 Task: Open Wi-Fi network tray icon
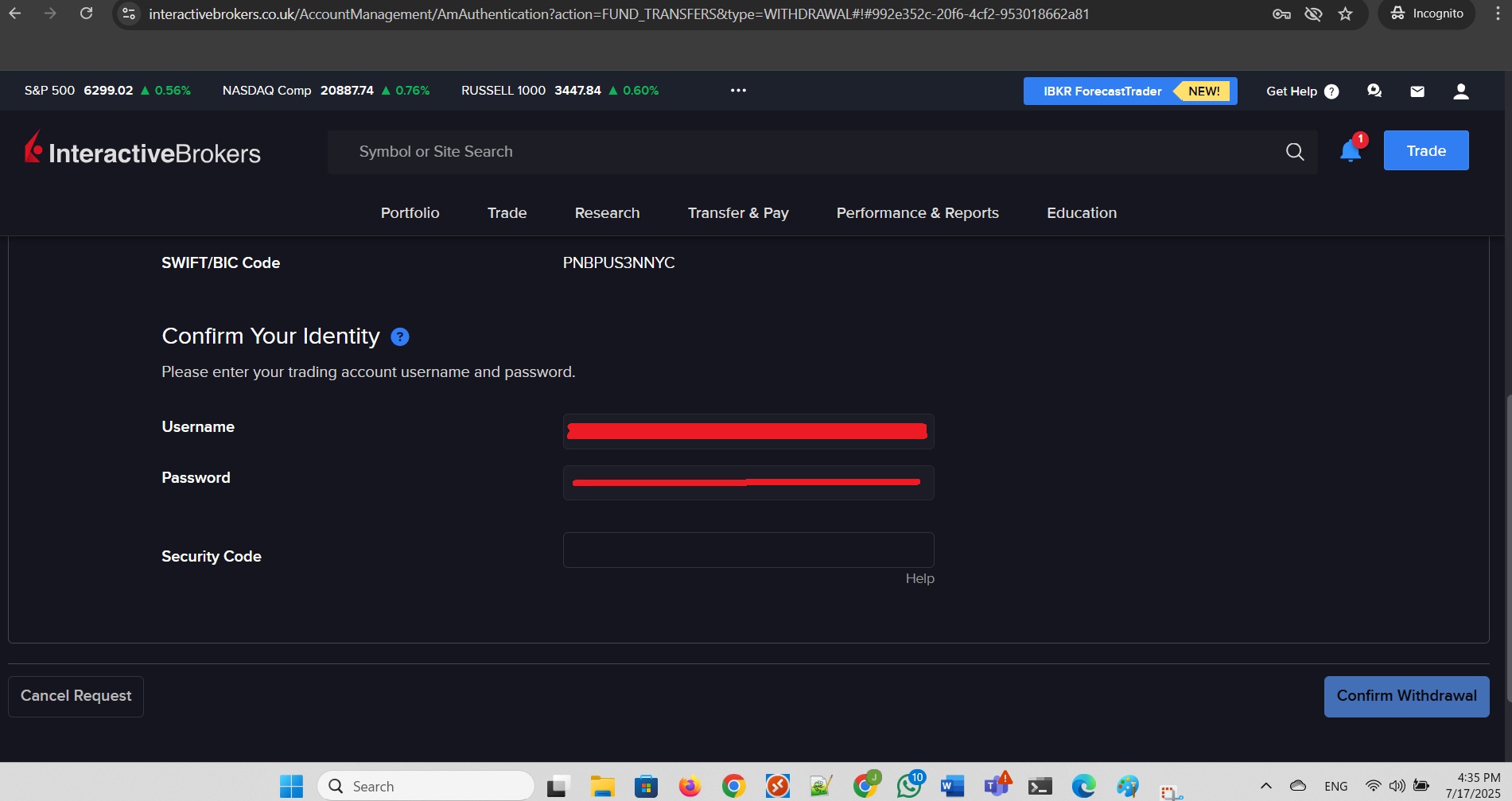(1373, 786)
